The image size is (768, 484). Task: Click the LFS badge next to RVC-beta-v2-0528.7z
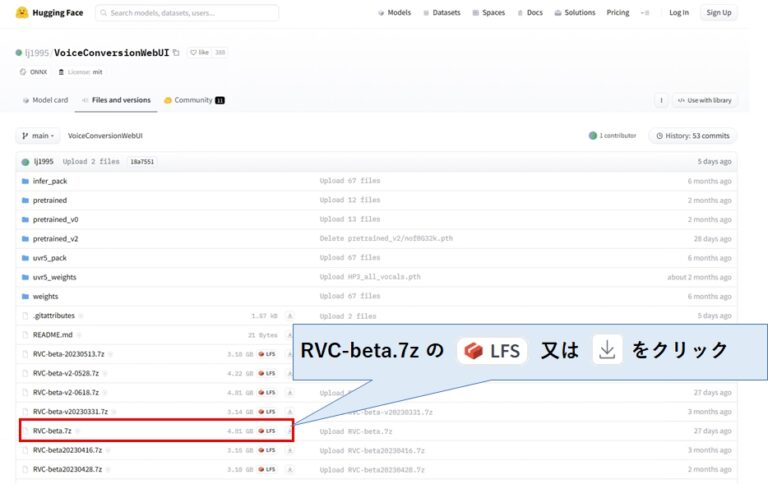pyautogui.click(x=266, y=374)
